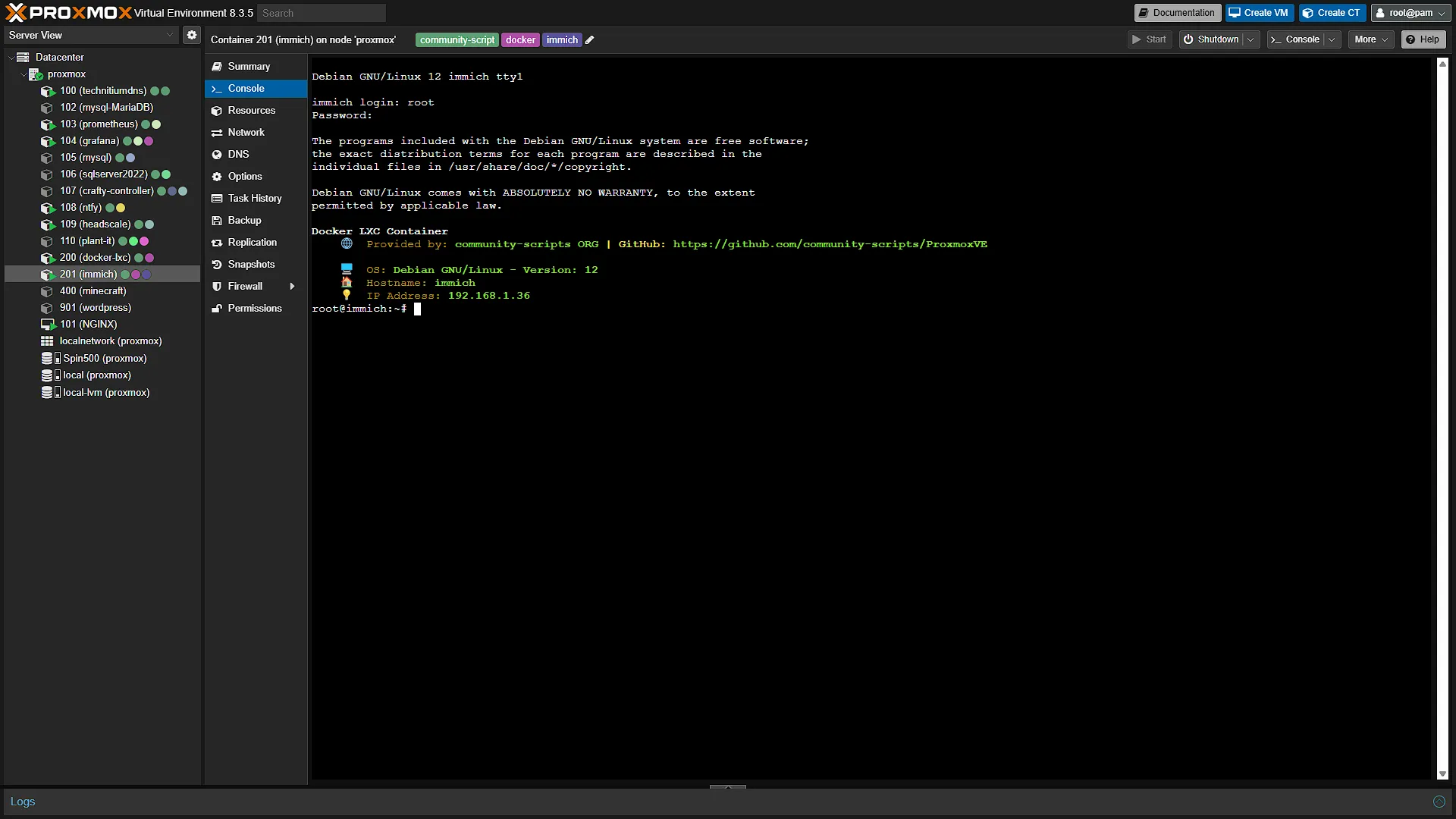Collapse the Datacenter tree node
The image size is (1456, 819).
click(x=11, y=58)
